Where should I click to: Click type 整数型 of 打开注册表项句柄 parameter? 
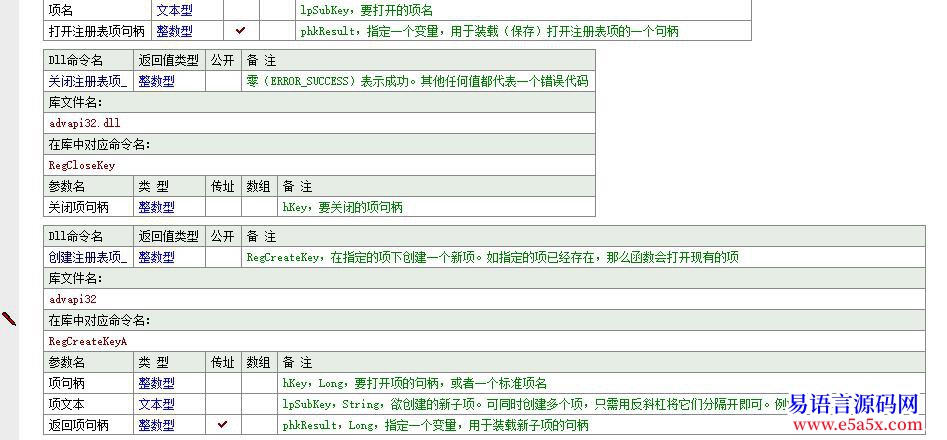click(175, 30)
